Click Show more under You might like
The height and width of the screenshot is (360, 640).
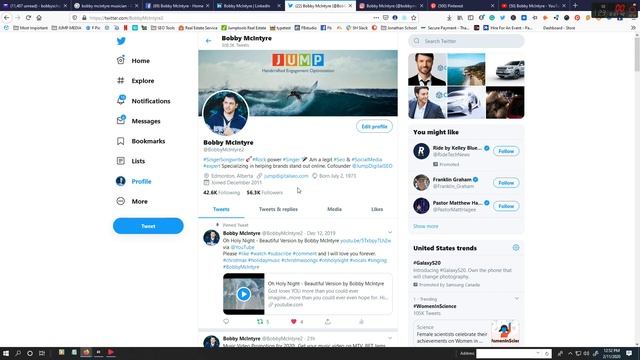(x=425, y=226)
